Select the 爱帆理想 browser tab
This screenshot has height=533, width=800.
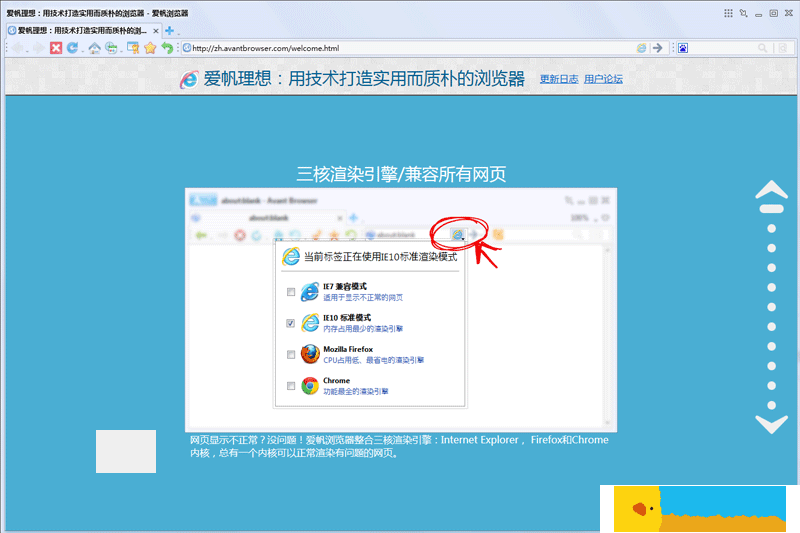84,31
